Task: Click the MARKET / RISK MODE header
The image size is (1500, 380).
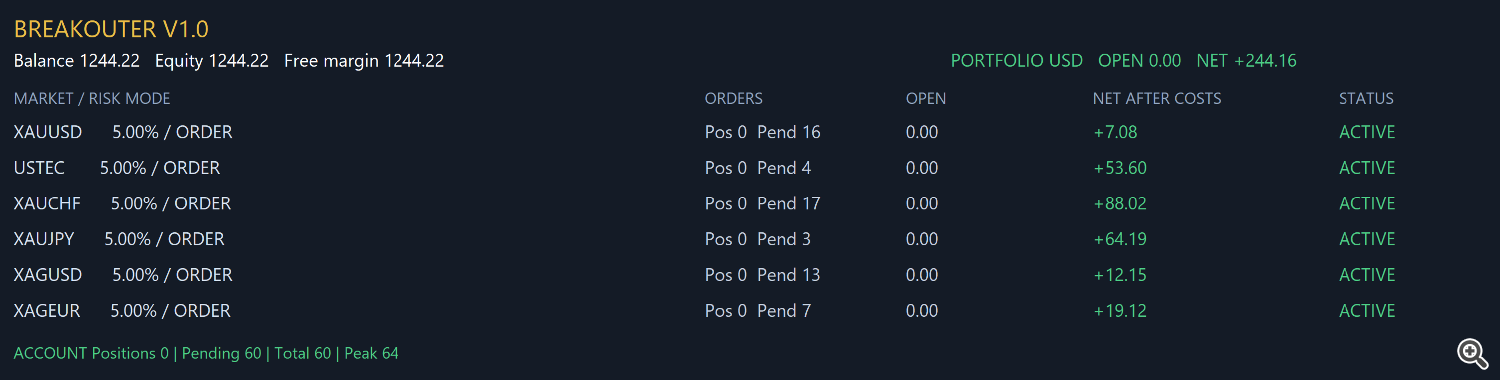Action: 92,98
